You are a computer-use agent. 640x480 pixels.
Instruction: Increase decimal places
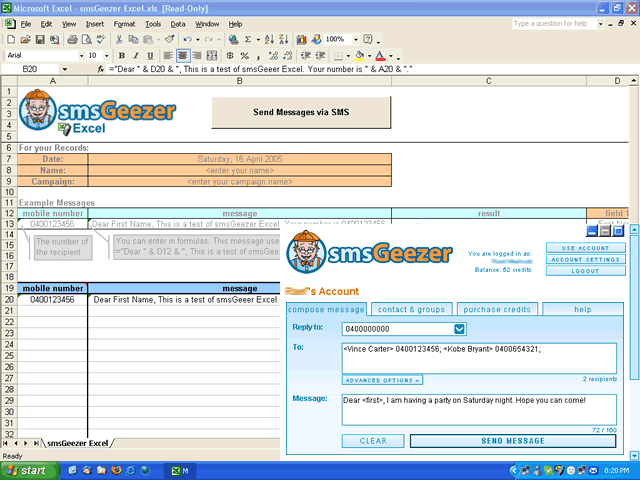click(x=273, y=56)
